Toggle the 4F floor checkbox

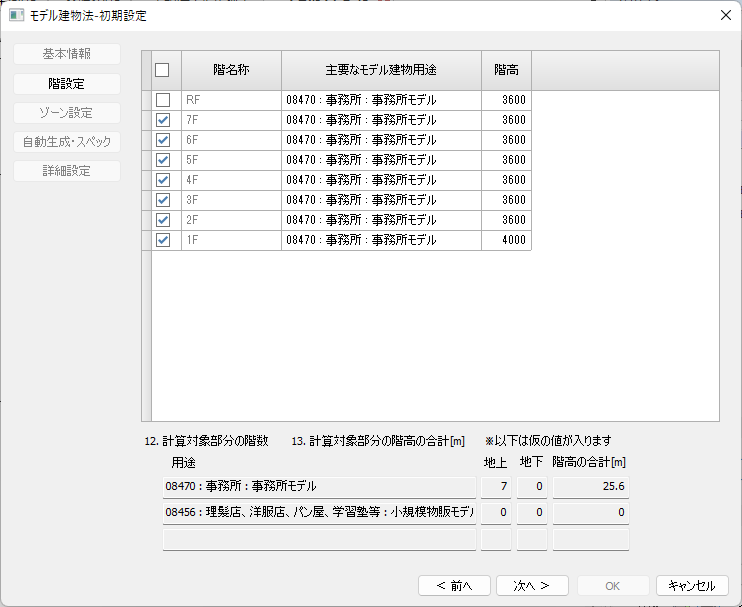163,180
